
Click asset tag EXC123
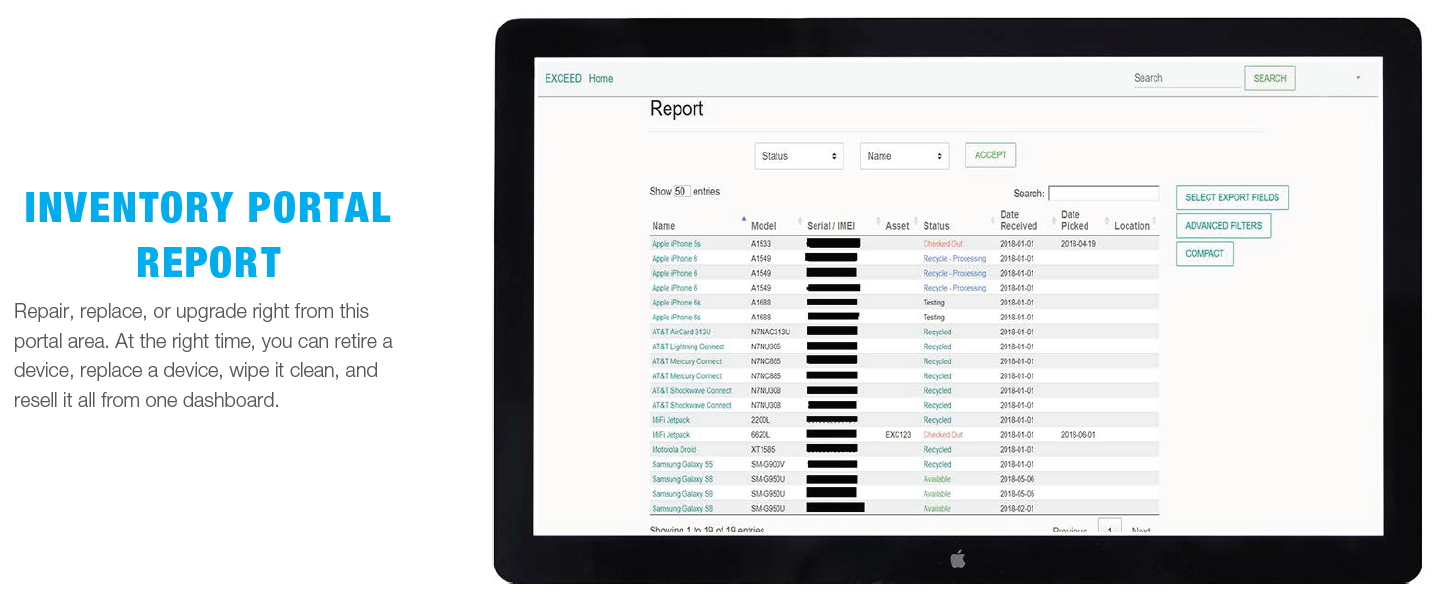tap(898, 435)
